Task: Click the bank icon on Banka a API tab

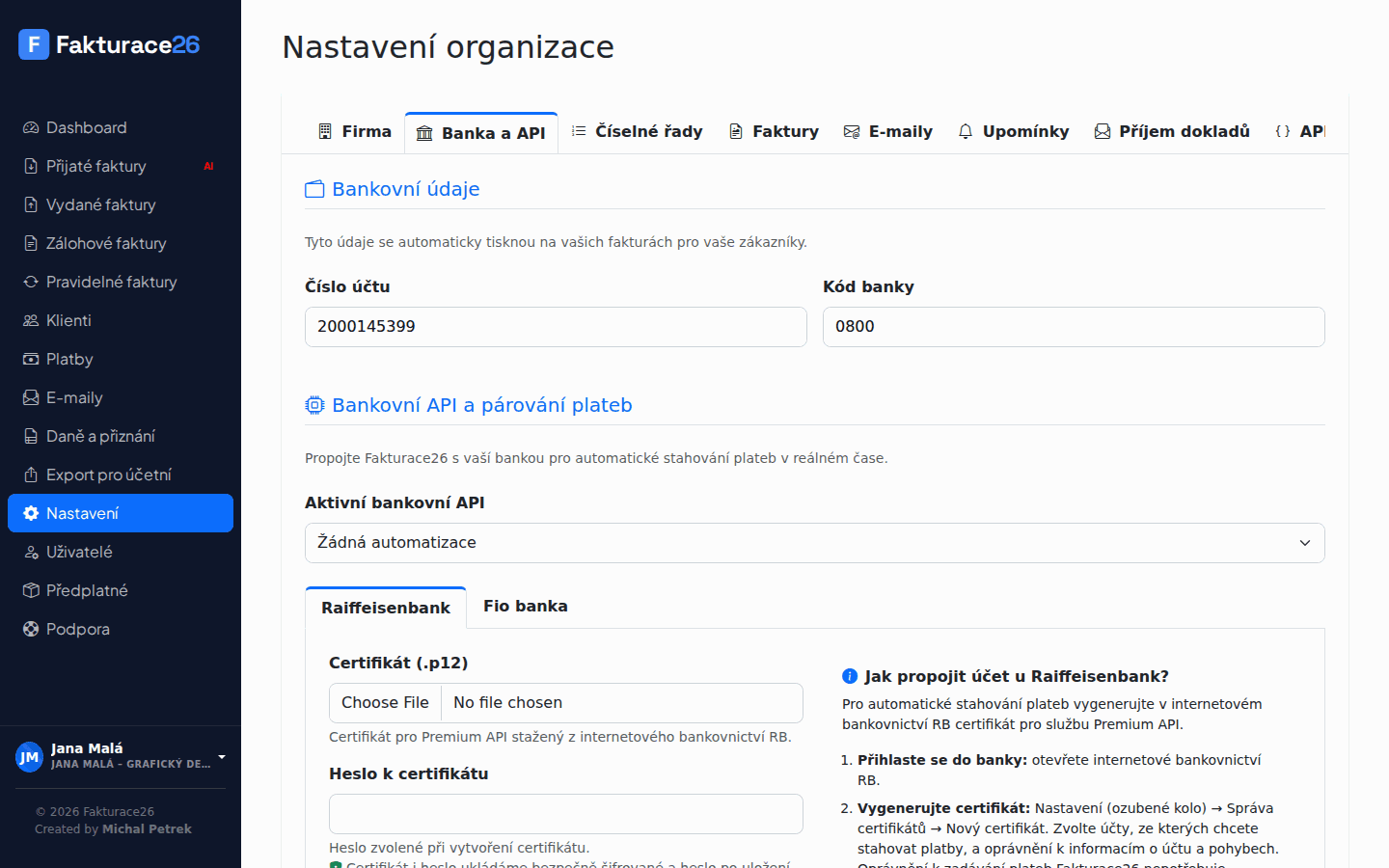Action: click(424, 133)
